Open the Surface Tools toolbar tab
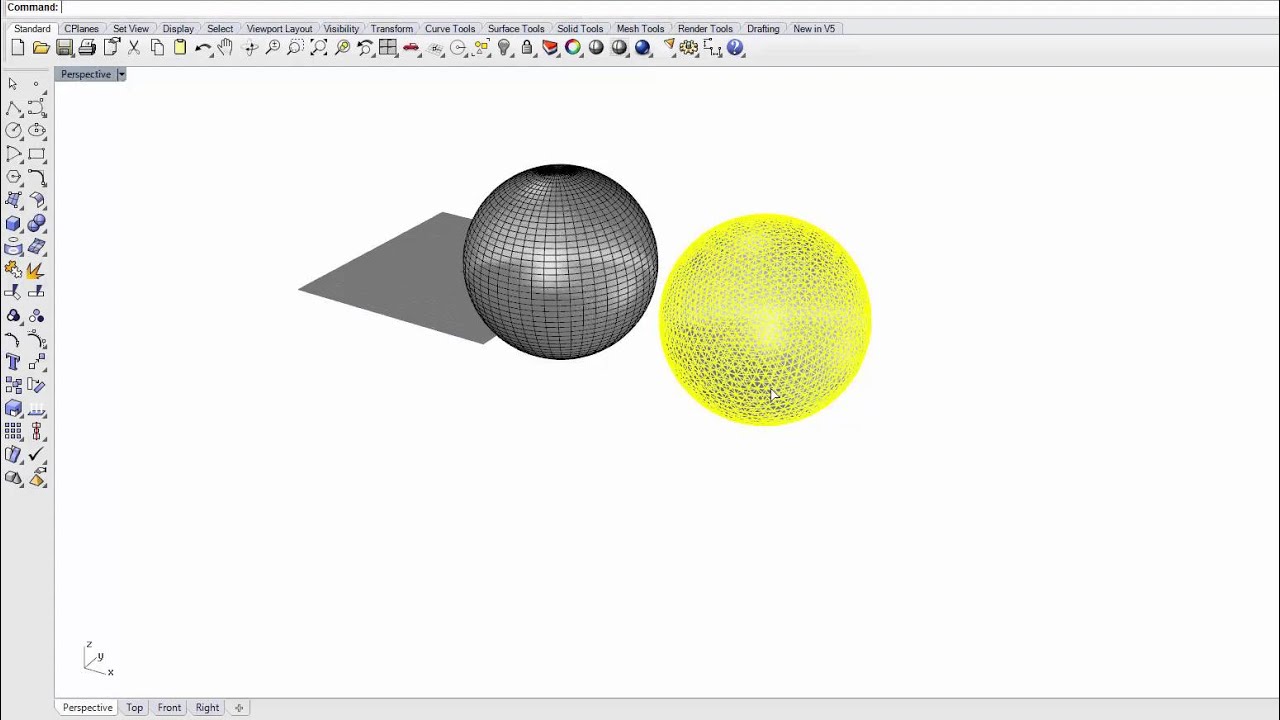The height and width of the screenshot is (720, 1280). pos(516,29)
